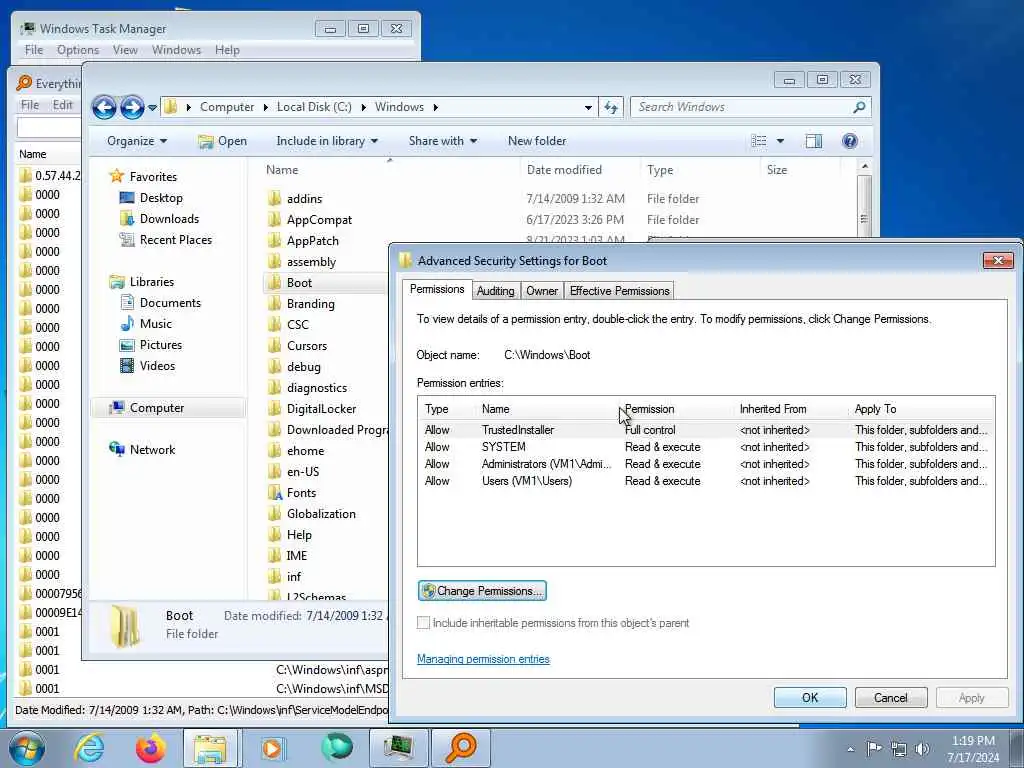Click the Explorer Back navigation arrow
This screenshot has width=1024, height=768.
click(x=104, y=107)
